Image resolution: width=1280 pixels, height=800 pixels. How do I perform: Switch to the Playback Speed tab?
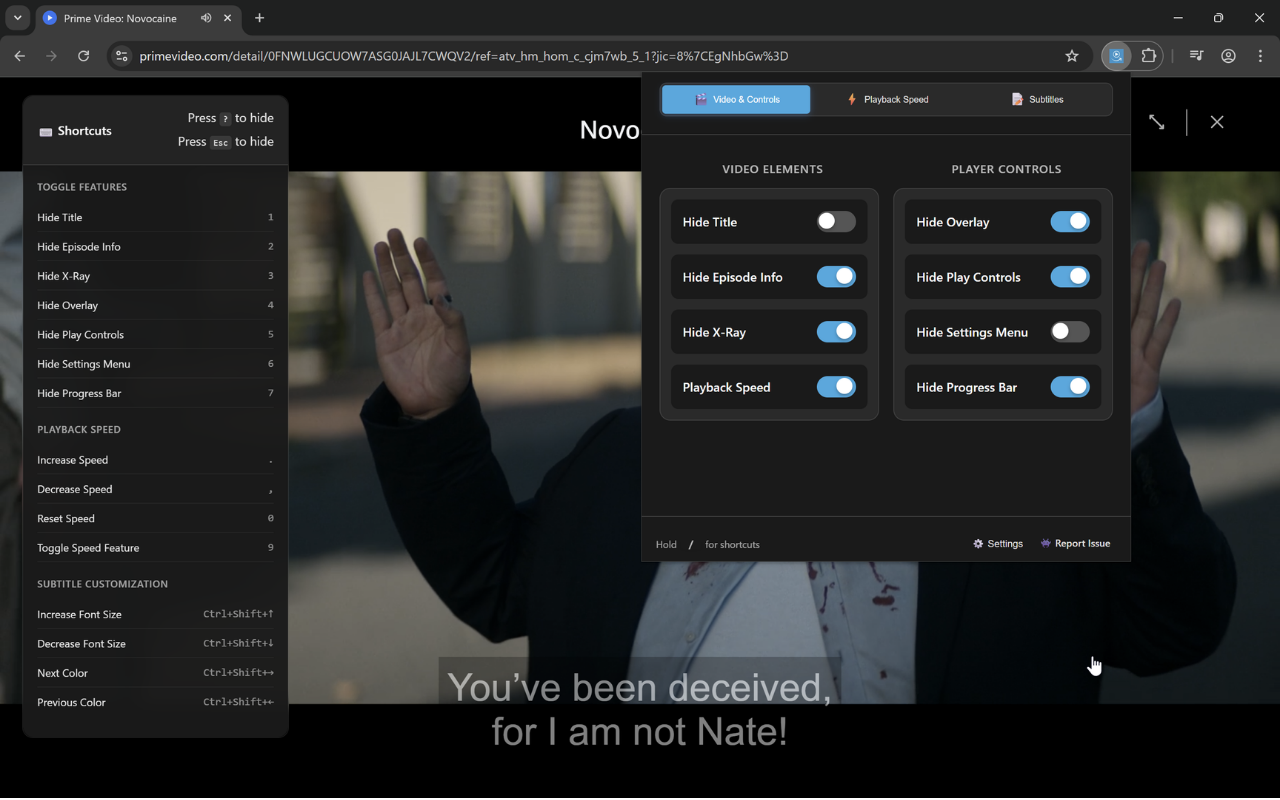pyautogui.click(x=887, y=99)
